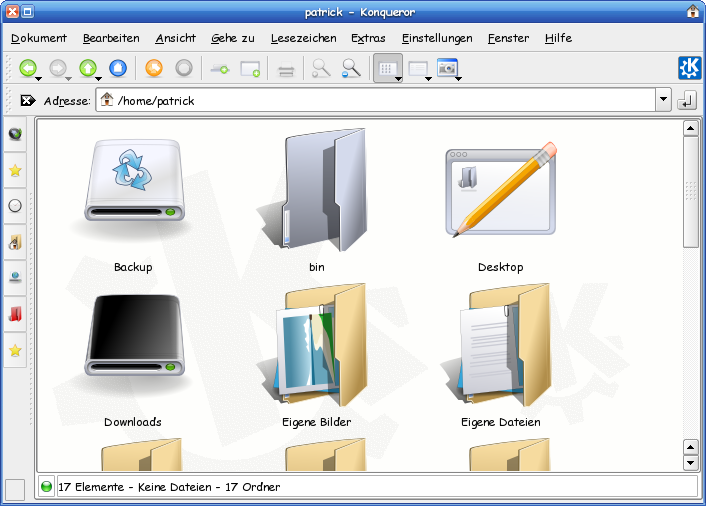Expand the list view mode dropdown arrow

pyautogui.click(x=428, y=79)
